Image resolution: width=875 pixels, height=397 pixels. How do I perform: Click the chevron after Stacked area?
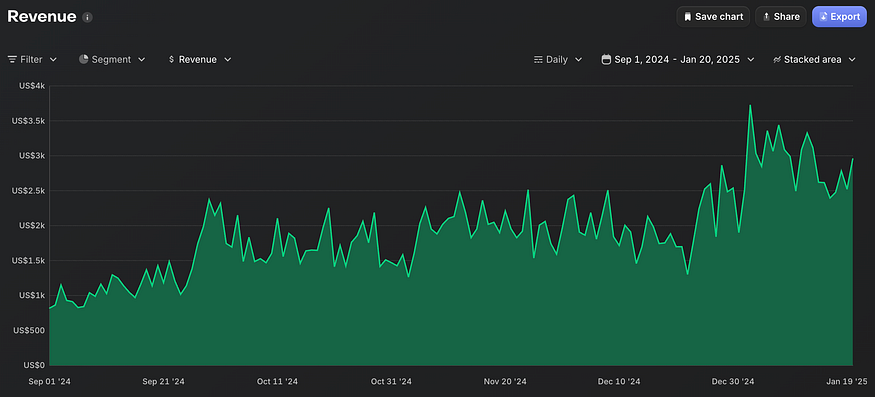coord(852,59)
